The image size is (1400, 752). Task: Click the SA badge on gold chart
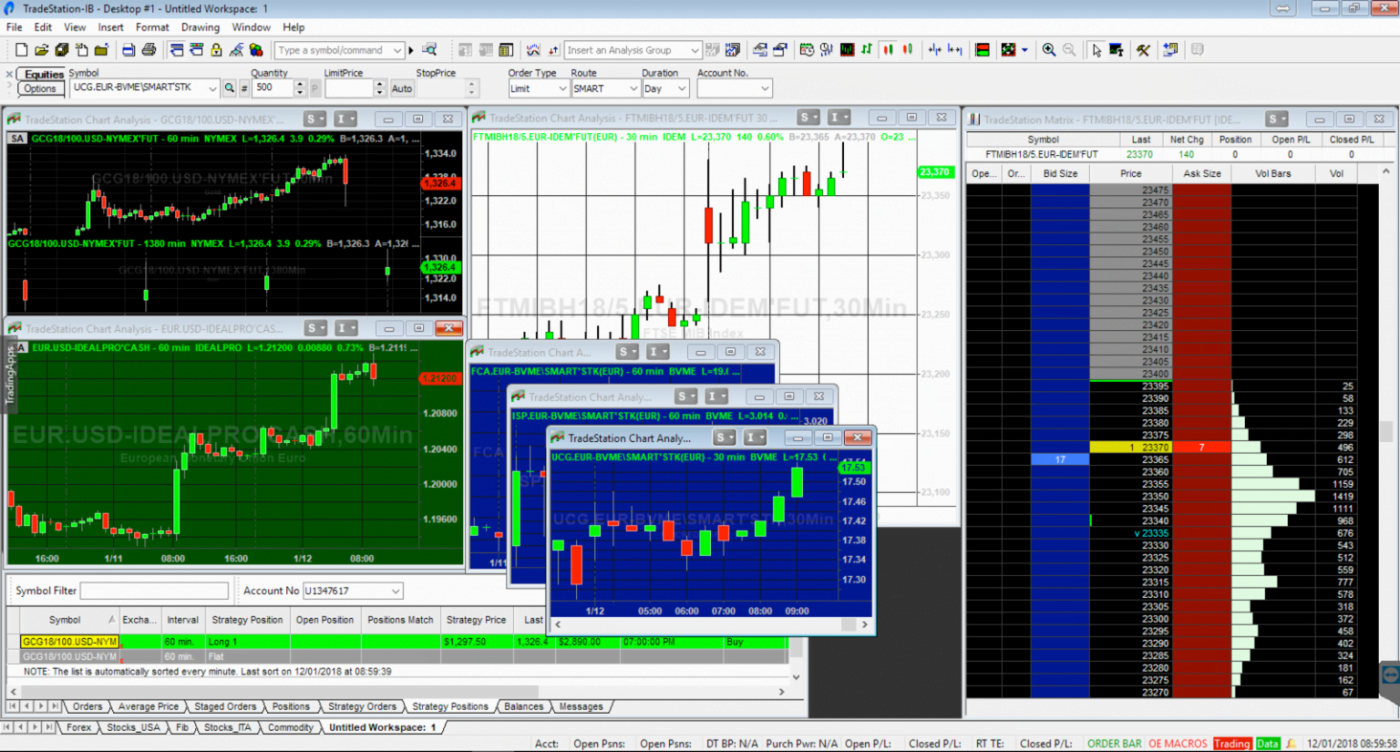17,139
